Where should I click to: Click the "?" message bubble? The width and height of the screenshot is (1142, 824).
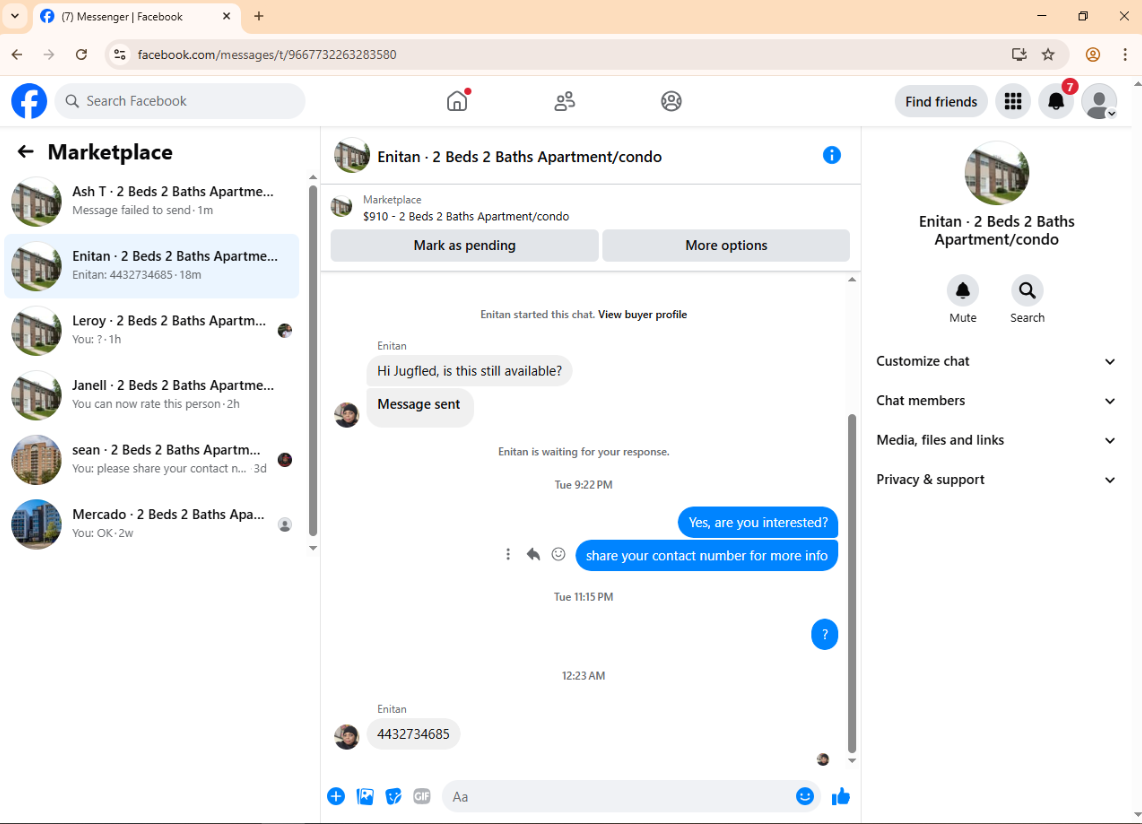(824, 635)
